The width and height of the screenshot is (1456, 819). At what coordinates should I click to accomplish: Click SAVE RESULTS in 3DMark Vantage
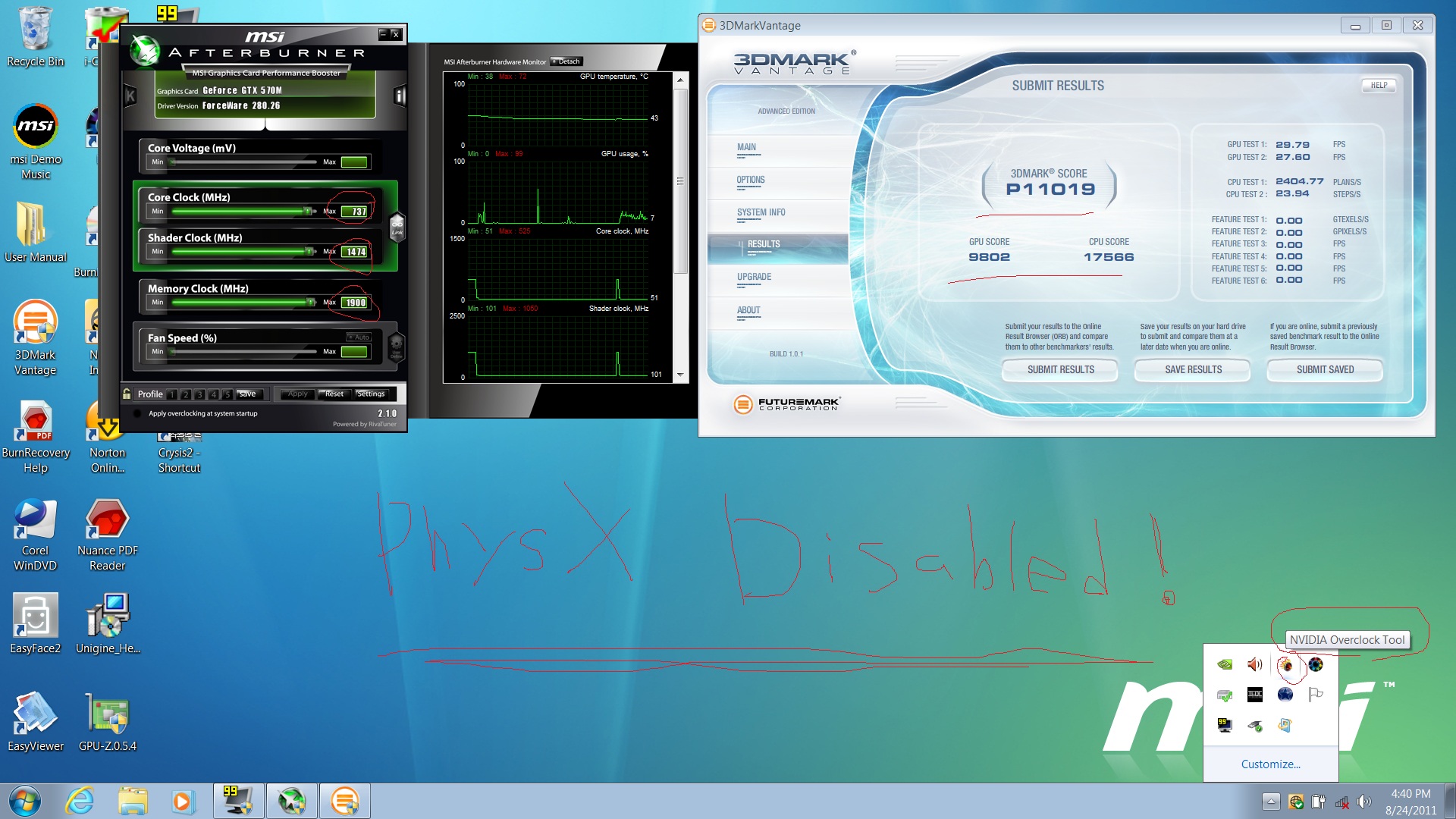point(1193,370)
